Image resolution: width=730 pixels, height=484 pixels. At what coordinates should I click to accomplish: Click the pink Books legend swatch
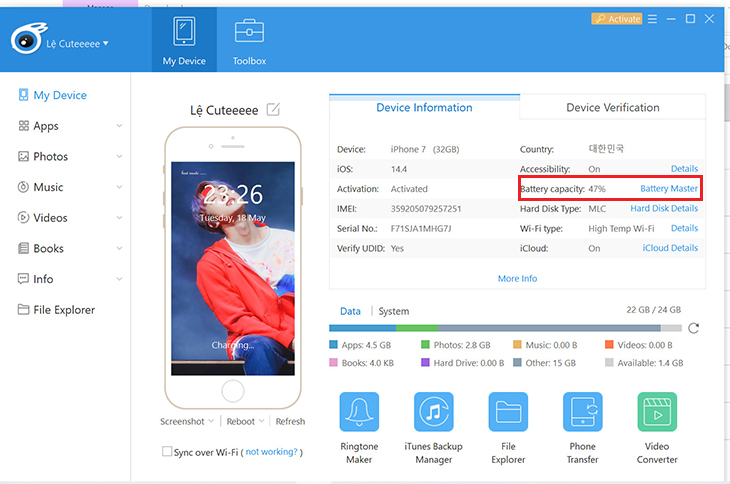333,362
